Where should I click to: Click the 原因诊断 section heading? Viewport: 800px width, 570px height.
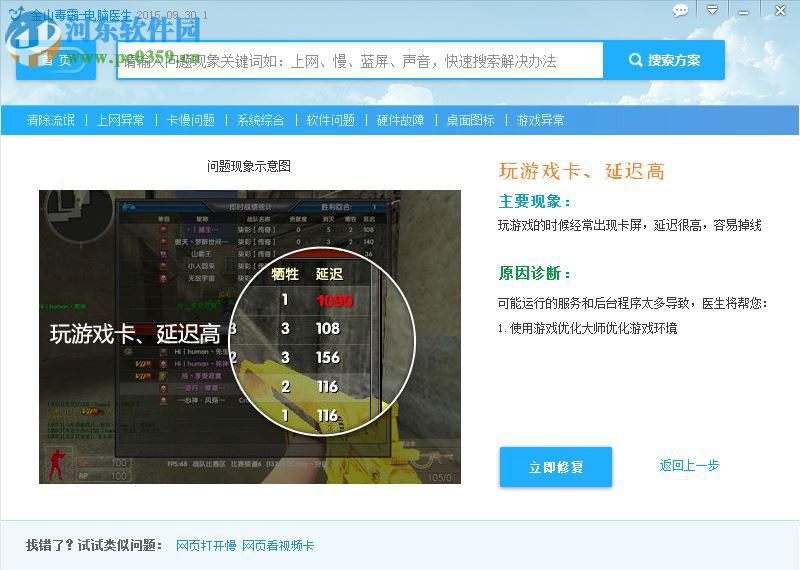click(x=534, y=274)
